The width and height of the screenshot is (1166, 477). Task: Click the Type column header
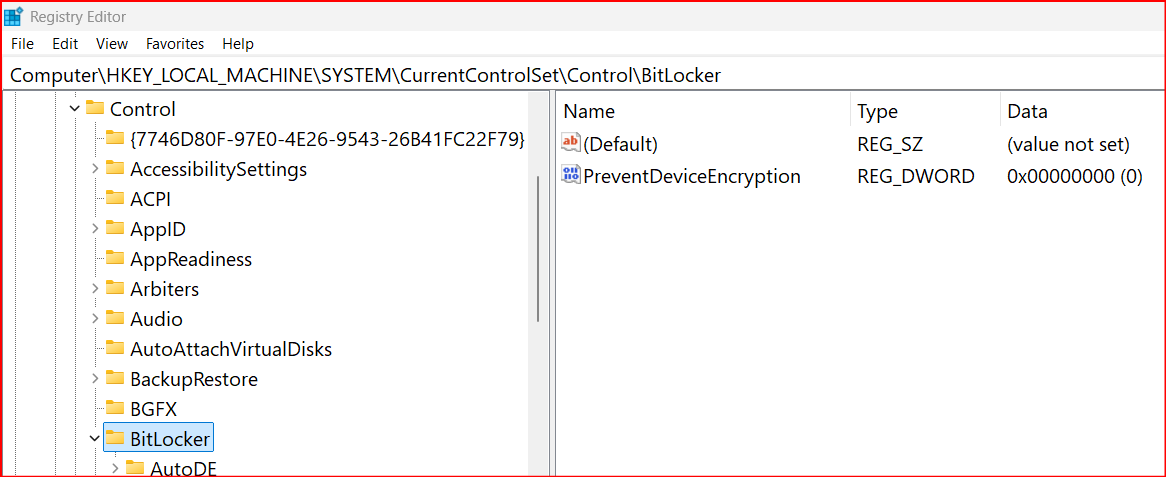coord(878,111)
